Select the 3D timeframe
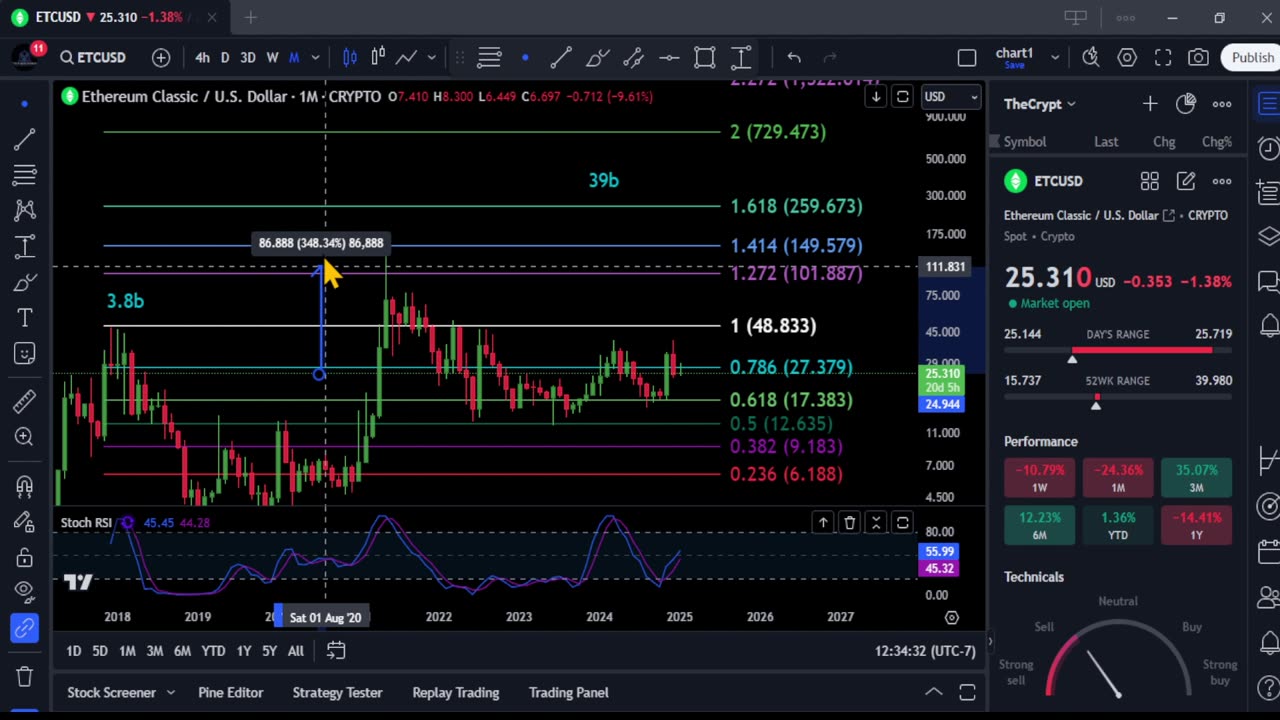The height and width of the screenshot is (720, 1280). click(x=248, y=57)
